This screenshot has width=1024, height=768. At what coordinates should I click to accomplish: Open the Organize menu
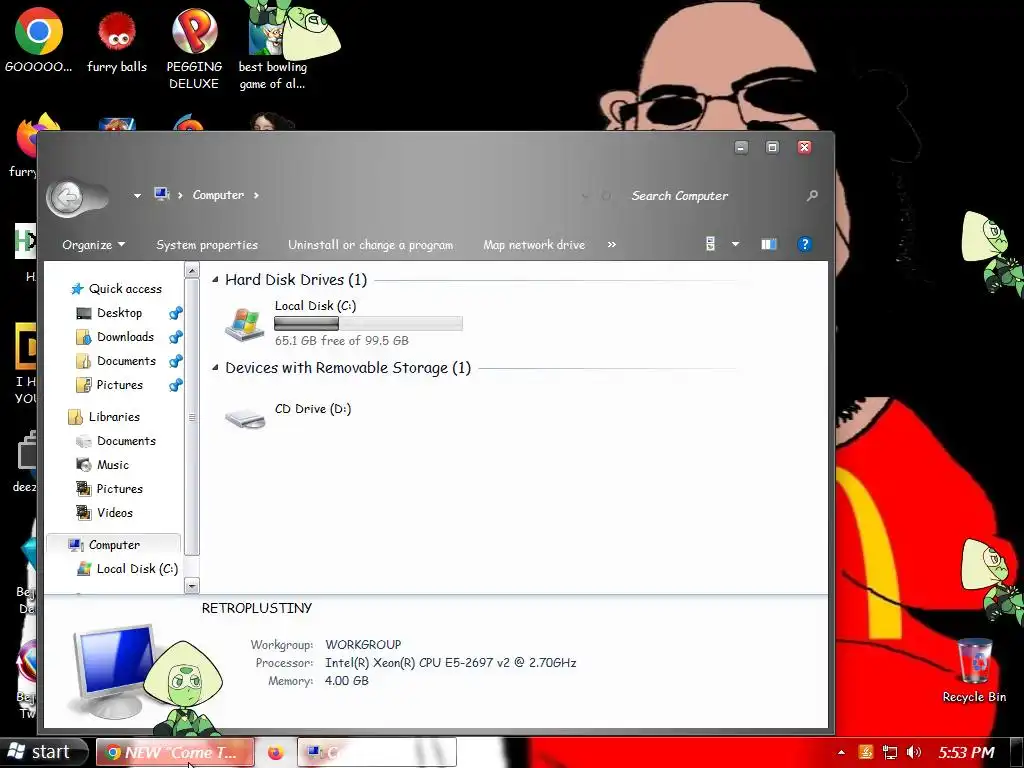pos(93,244)
